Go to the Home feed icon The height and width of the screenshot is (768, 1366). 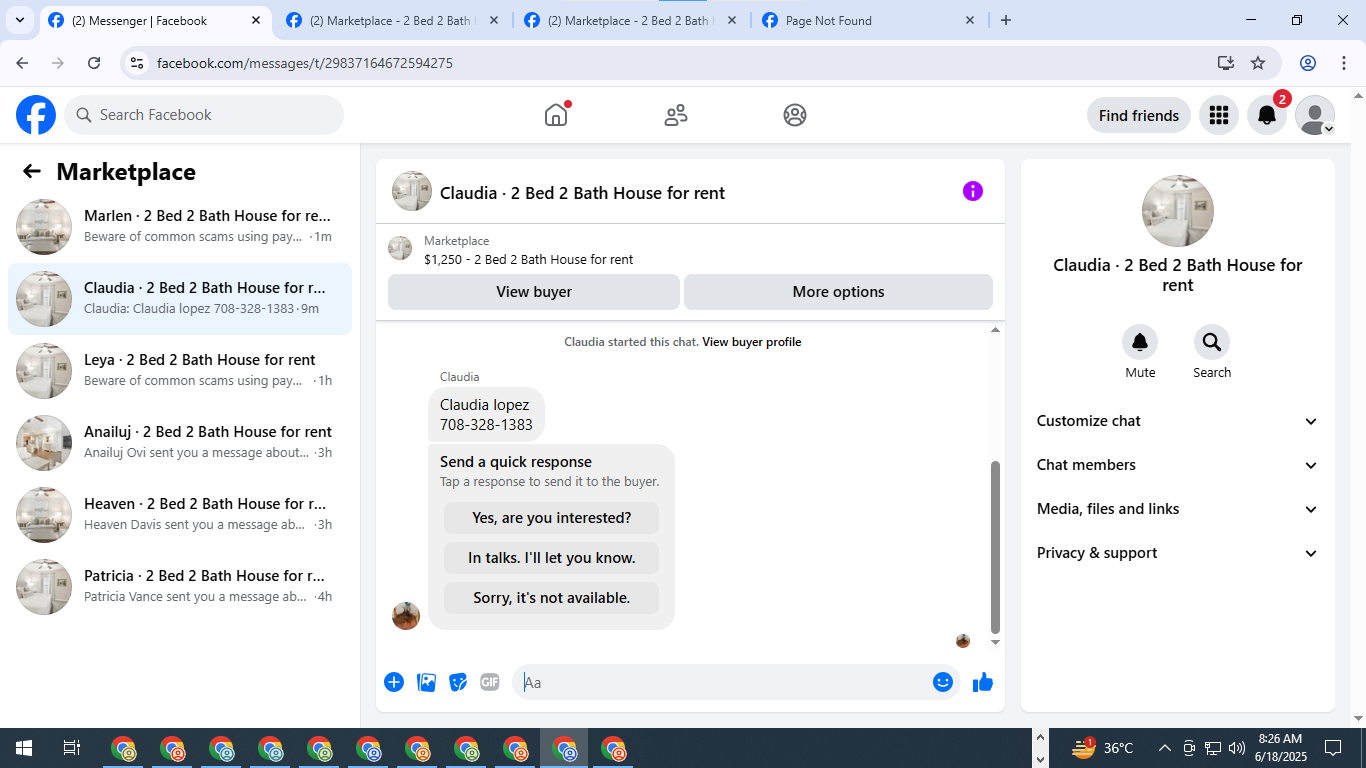click(x=556, y=115)
